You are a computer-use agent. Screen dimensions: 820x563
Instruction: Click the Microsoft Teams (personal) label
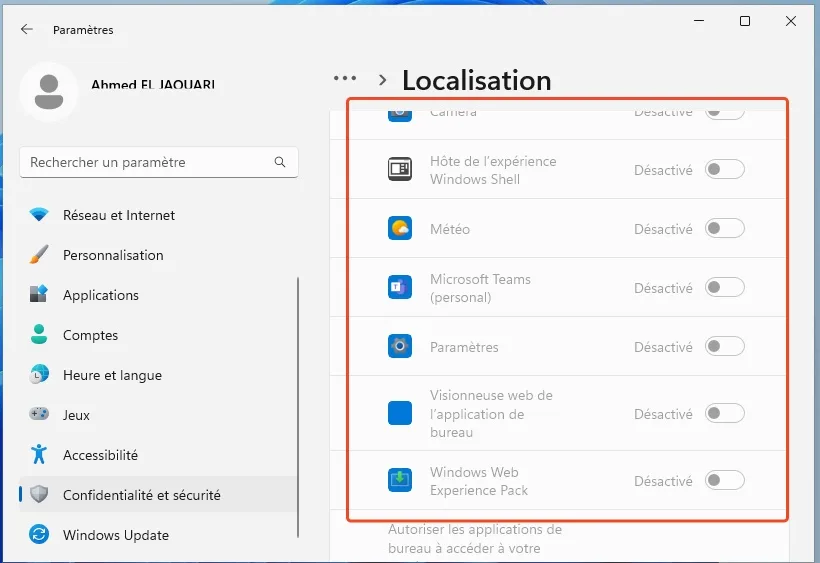[480, 288]
